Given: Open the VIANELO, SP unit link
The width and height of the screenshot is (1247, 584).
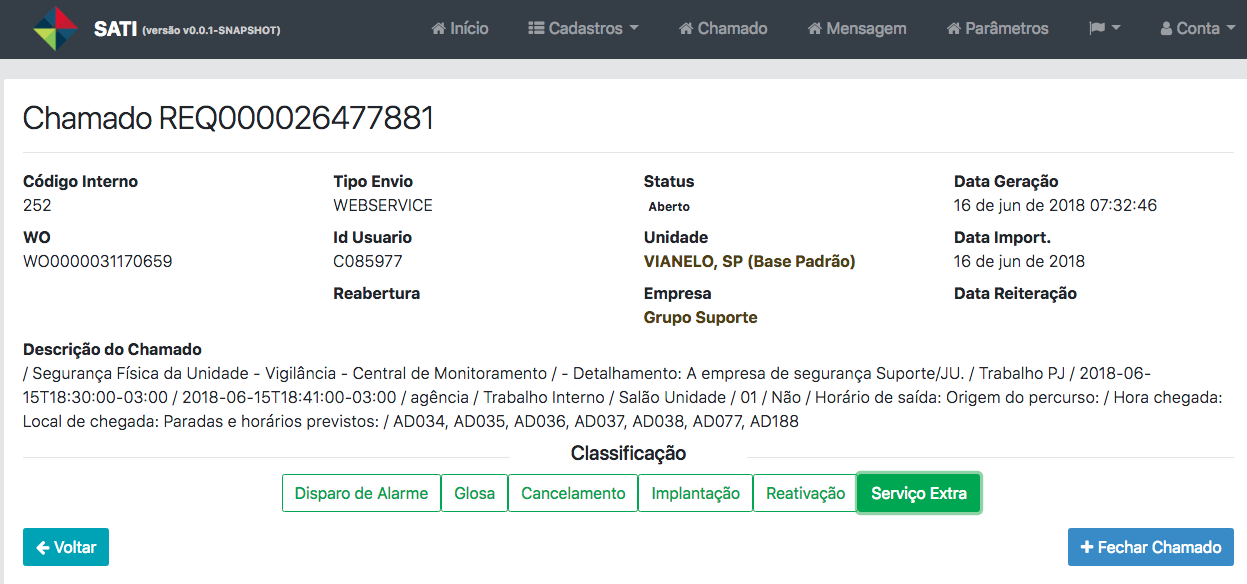Looking at the screenshot, I should point(749,261).
